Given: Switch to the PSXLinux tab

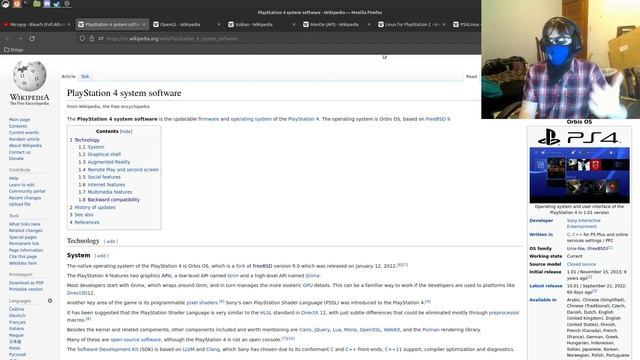Looking at the screenshot, I should click(466, 24).
